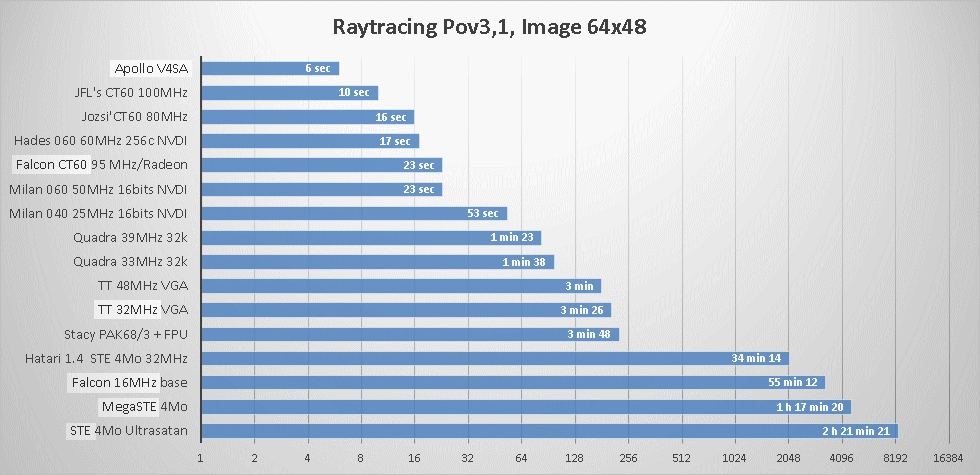Screen dimensions: 980x475
Task: Click the "17 sec" bar value
Action: tap(395, 141)
